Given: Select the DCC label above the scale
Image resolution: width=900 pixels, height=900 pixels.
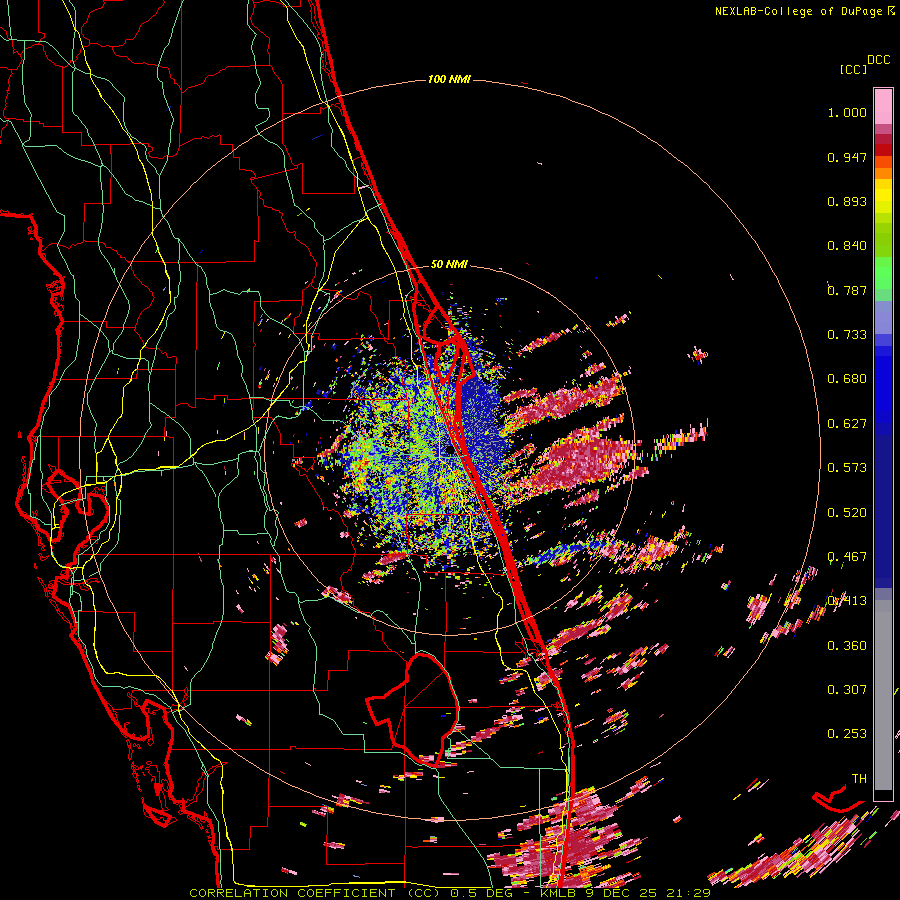Looking at the screenshot, I should click(x=878, y=60).
